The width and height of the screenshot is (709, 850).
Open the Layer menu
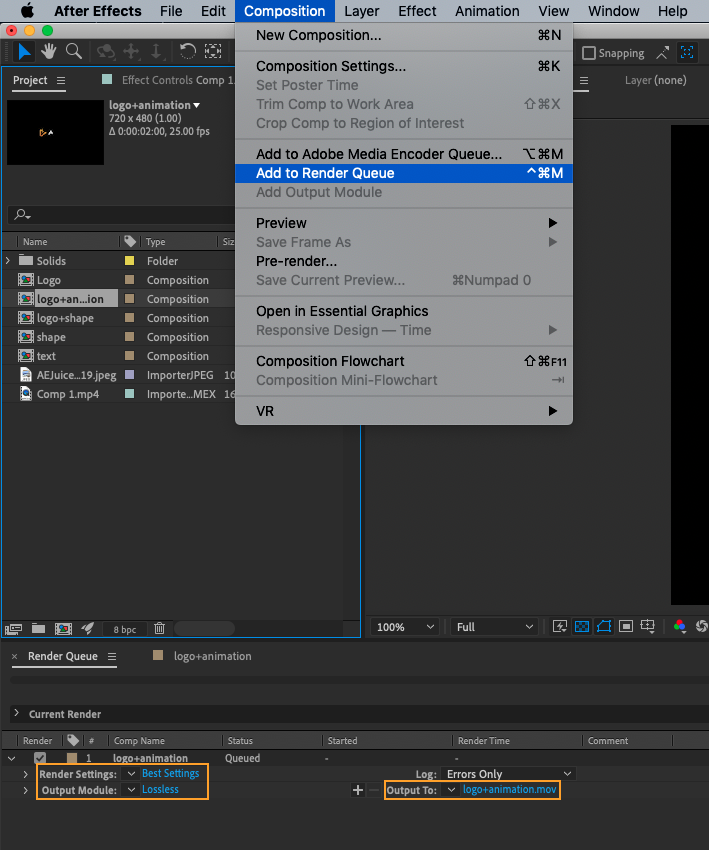click(x=361, y=11)
